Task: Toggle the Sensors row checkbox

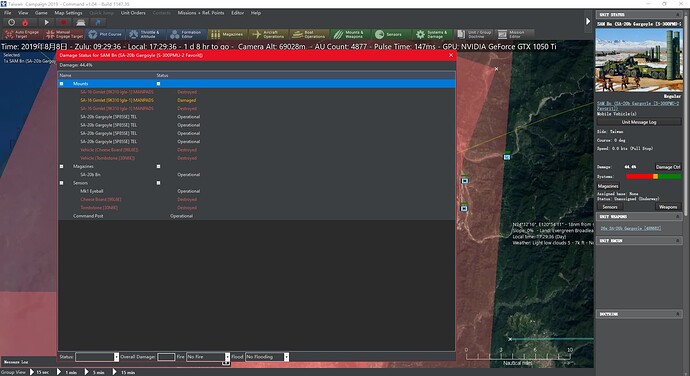Action: coord(62,183)
